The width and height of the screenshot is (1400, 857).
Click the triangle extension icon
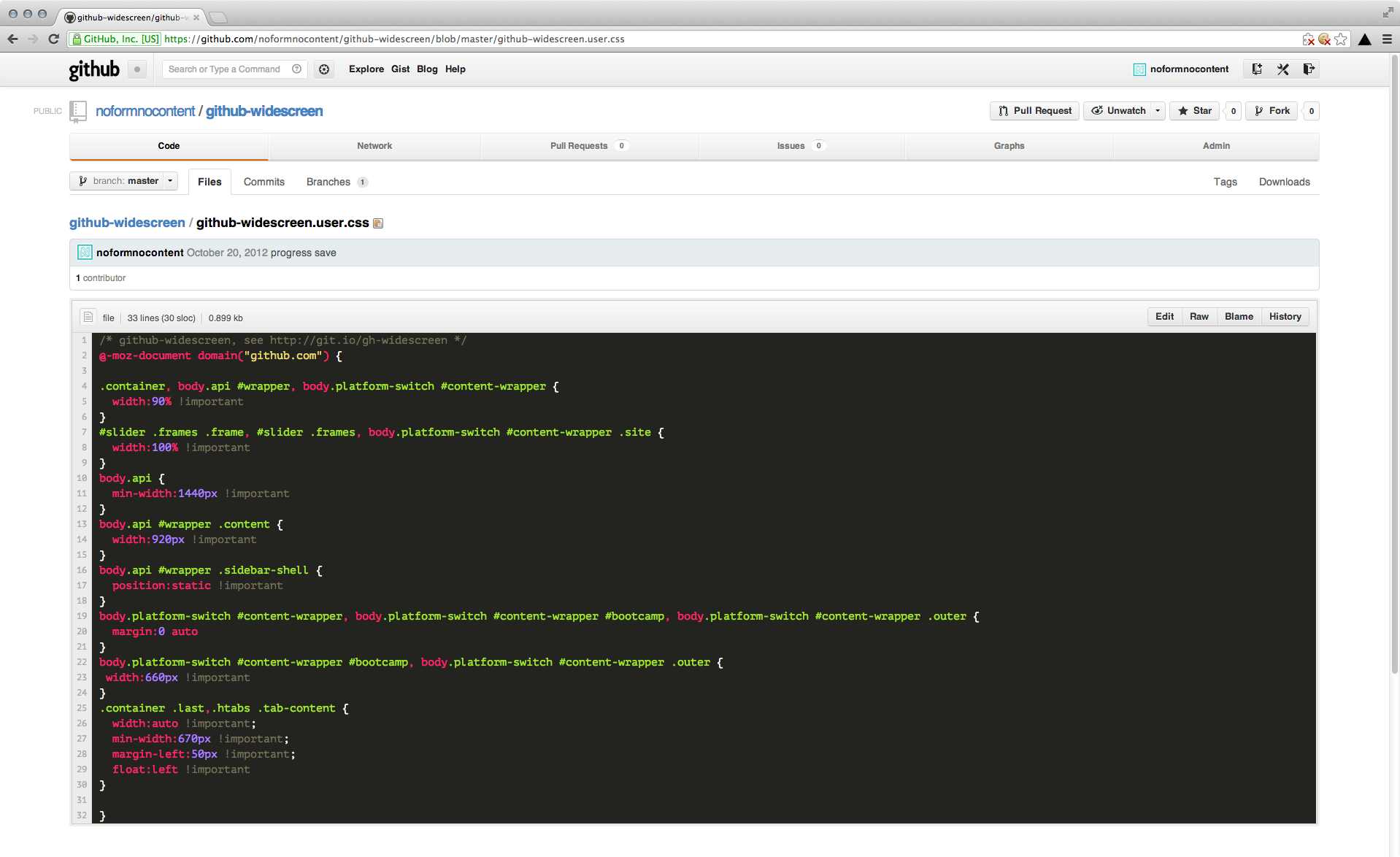click(1364, 39)
